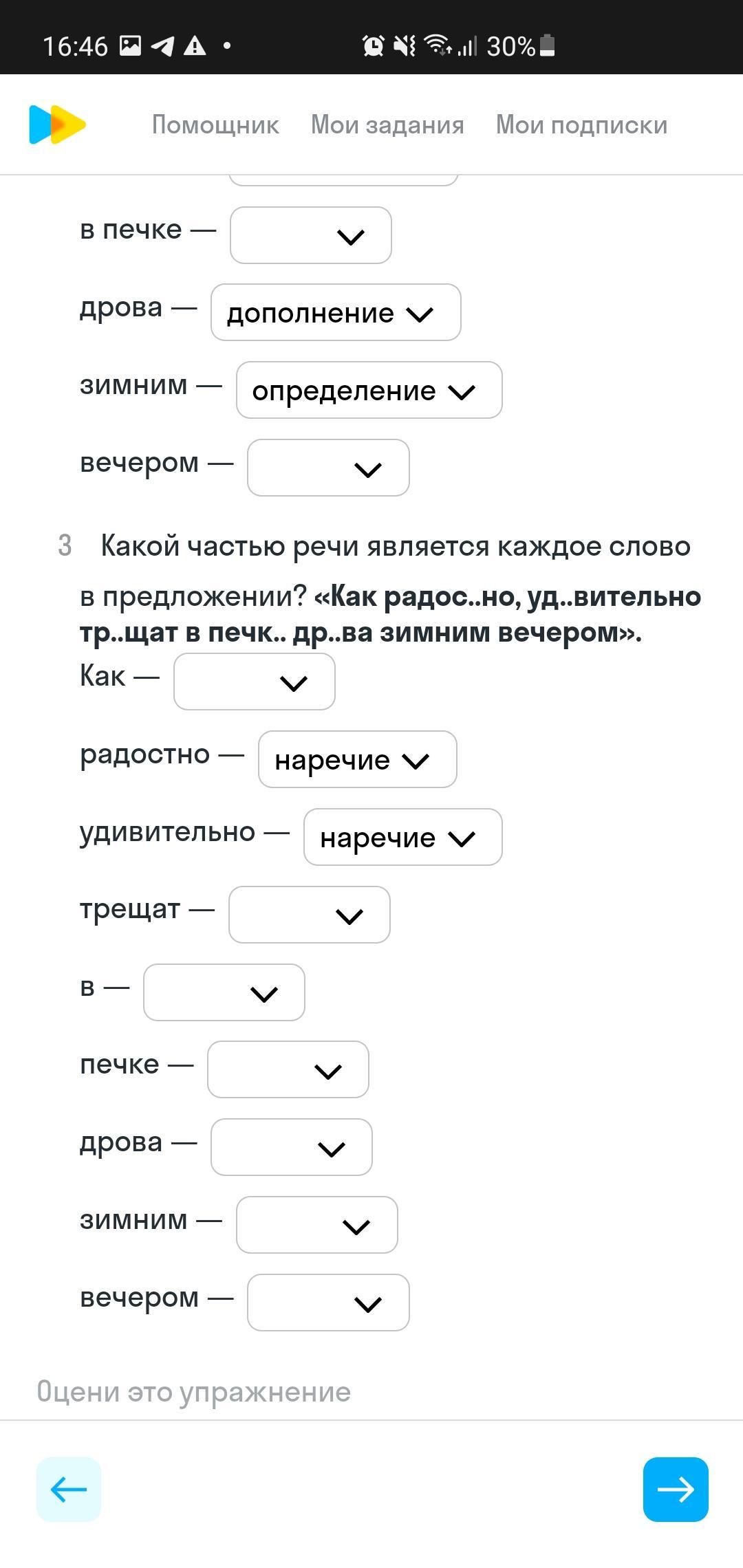Screen dimensions: 743x1568
Task: Open Мои подписки tab
Action: (581, 125)
